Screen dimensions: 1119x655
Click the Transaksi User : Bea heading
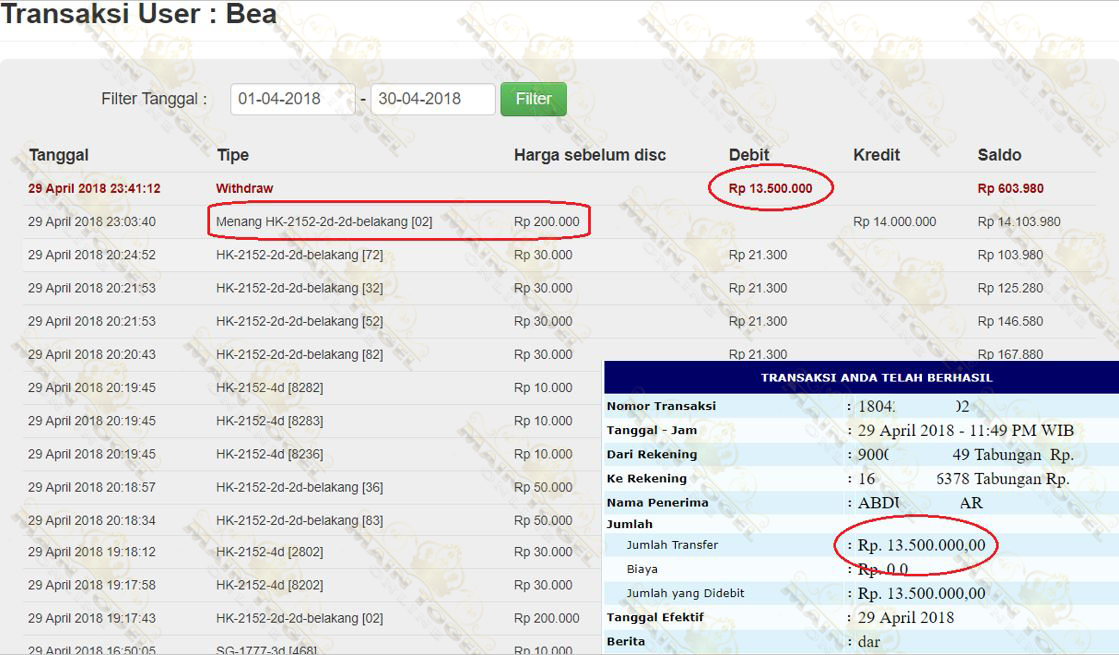(x=139, y=15)
